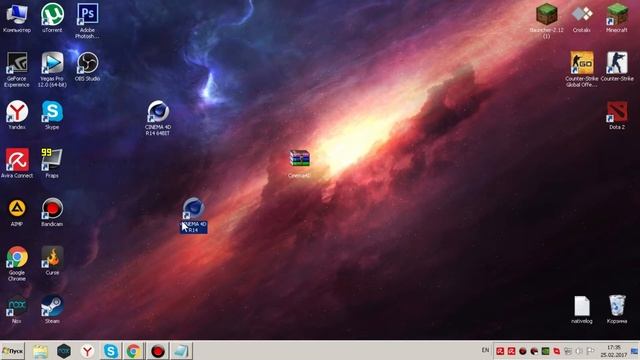Click the EN language indicator
This screenshot has height=360, width=640.
point(485,350)
